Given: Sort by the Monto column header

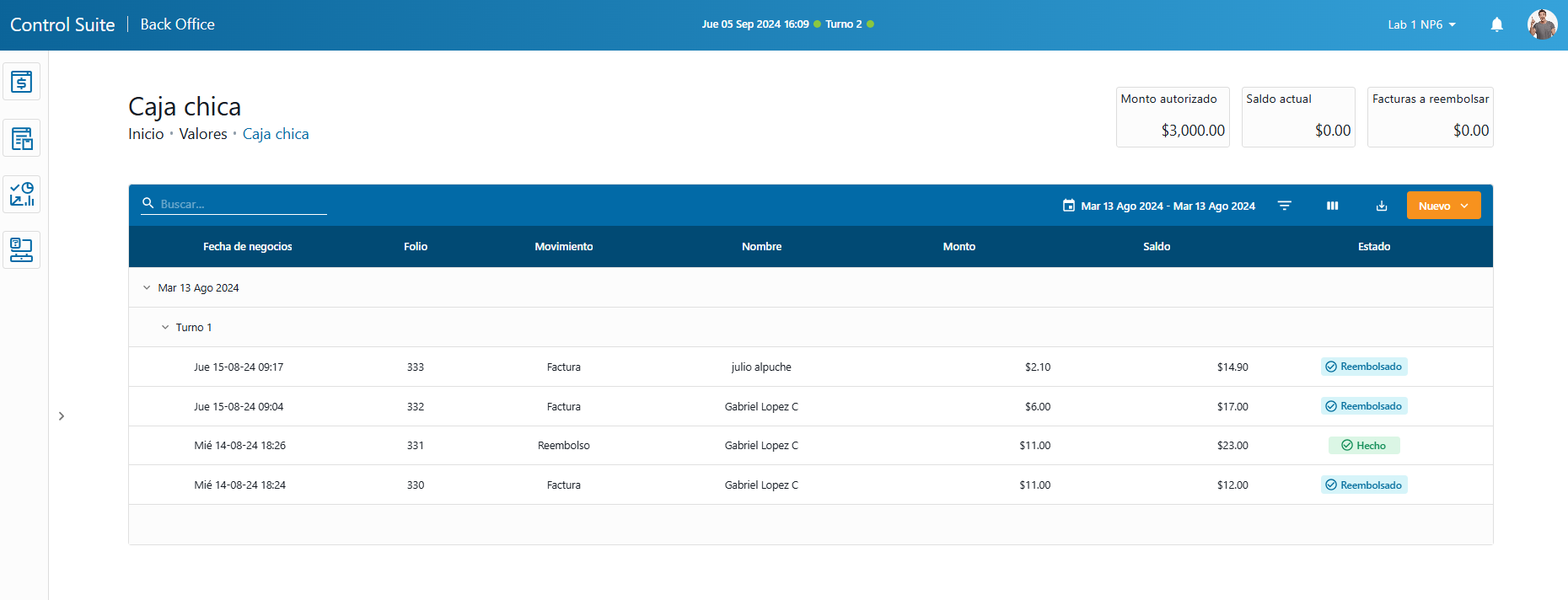Looking at the screenshot, I should pos(959,247).
